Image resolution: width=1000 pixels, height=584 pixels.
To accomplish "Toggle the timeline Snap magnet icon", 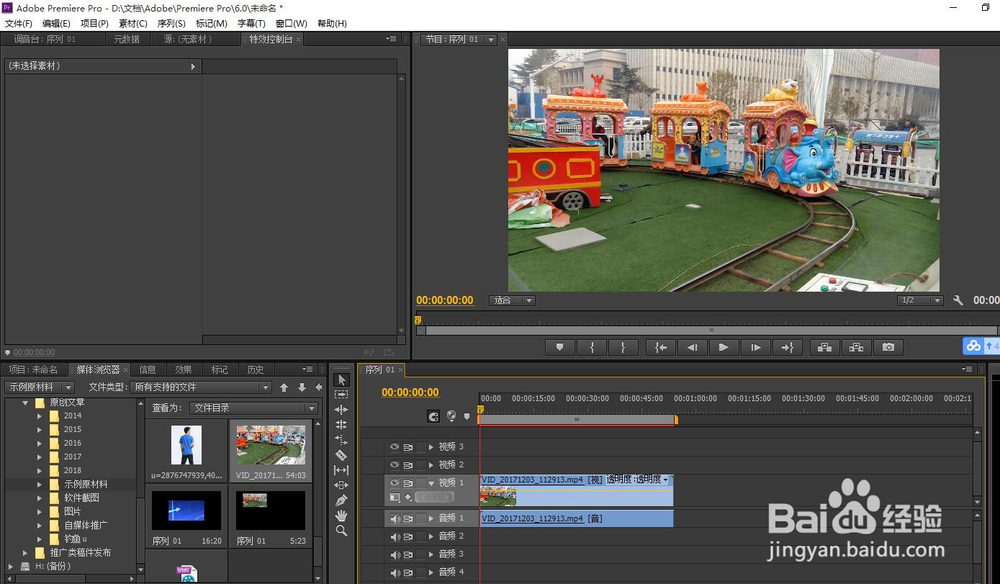I will coord(433,416).
